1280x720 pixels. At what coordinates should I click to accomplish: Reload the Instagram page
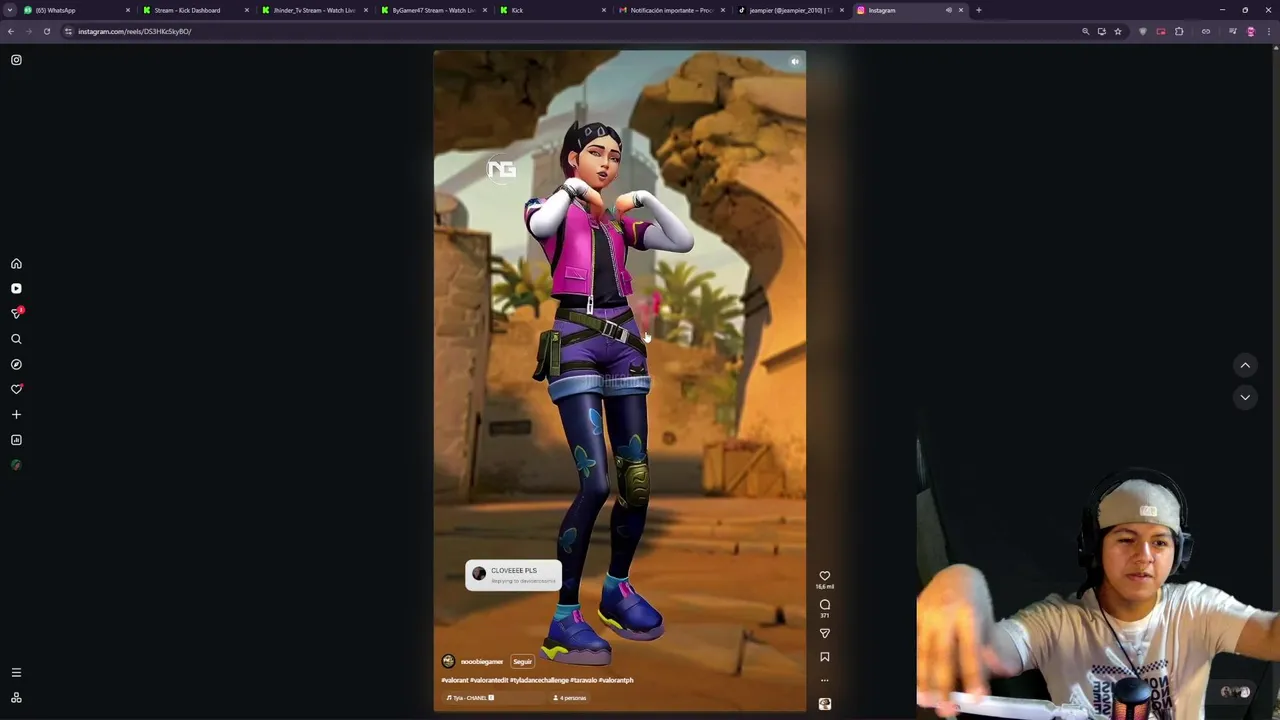46,31
